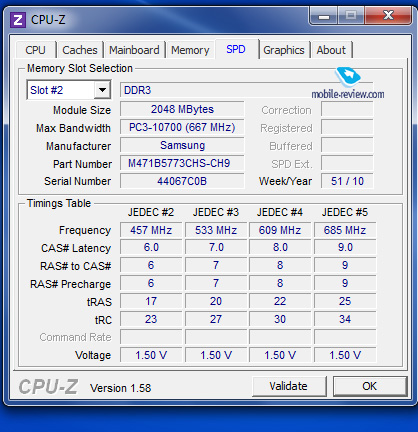
Task: Click the CPU-Z purple Z title icon
Action: [18, 20]
